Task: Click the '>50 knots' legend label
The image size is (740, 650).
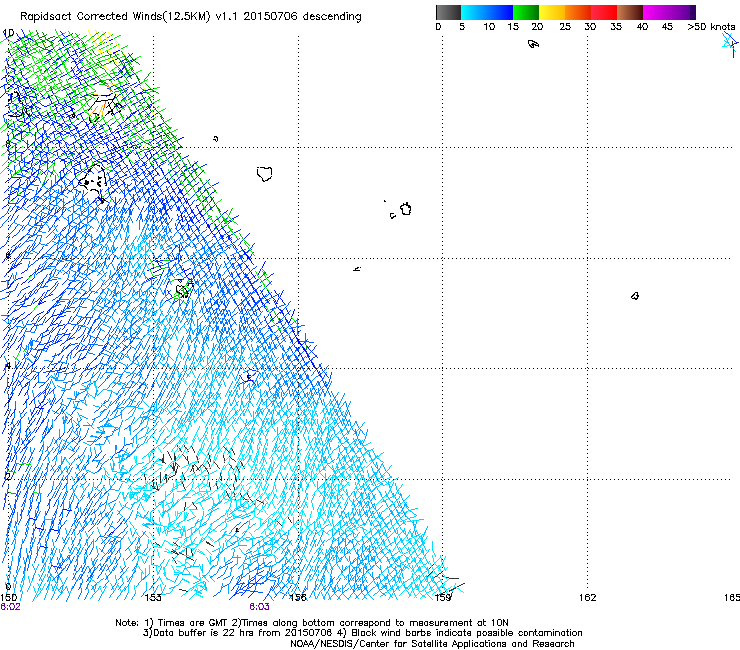Action: tap(711, 26)
